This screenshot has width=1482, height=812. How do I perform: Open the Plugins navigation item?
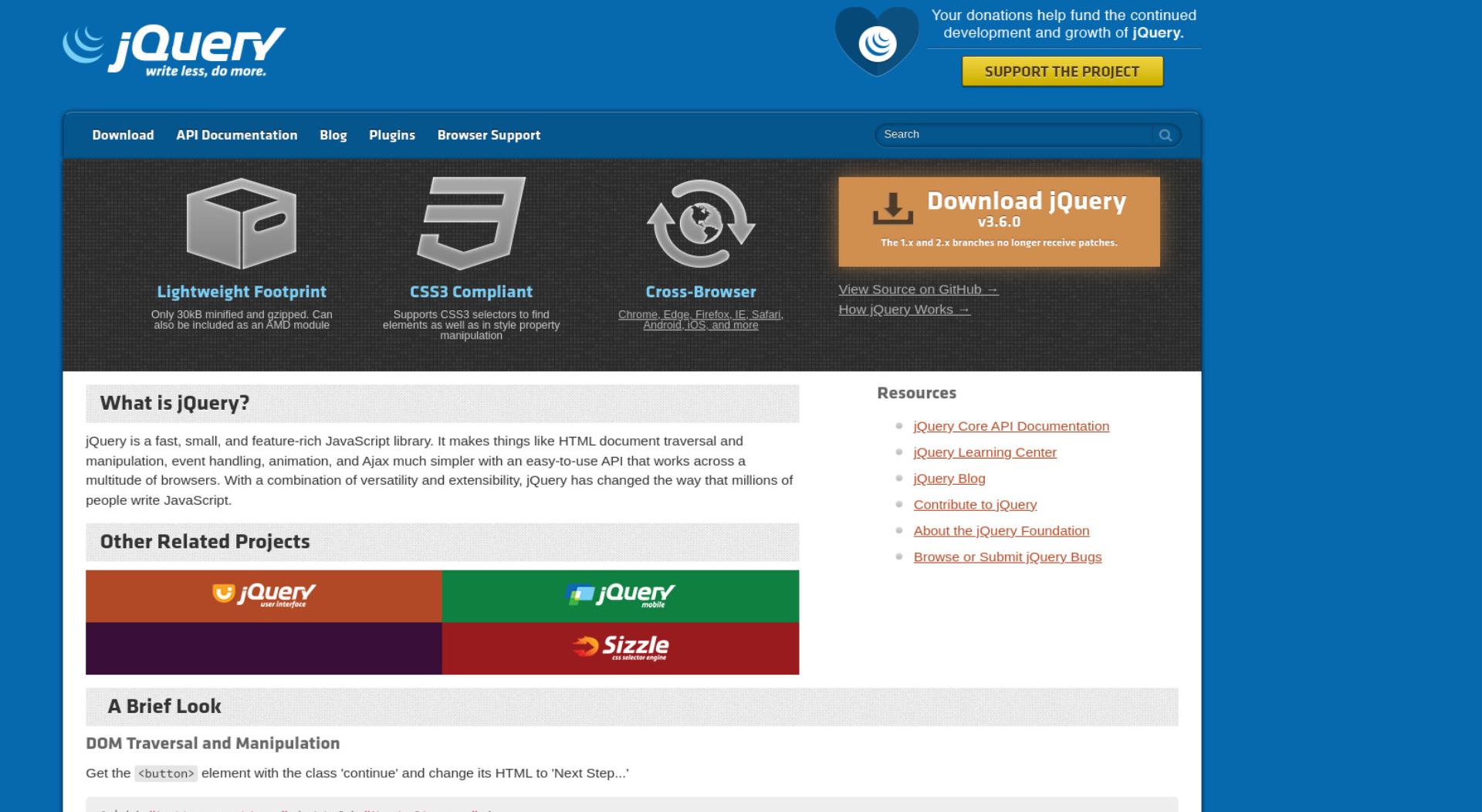point(392,135)
